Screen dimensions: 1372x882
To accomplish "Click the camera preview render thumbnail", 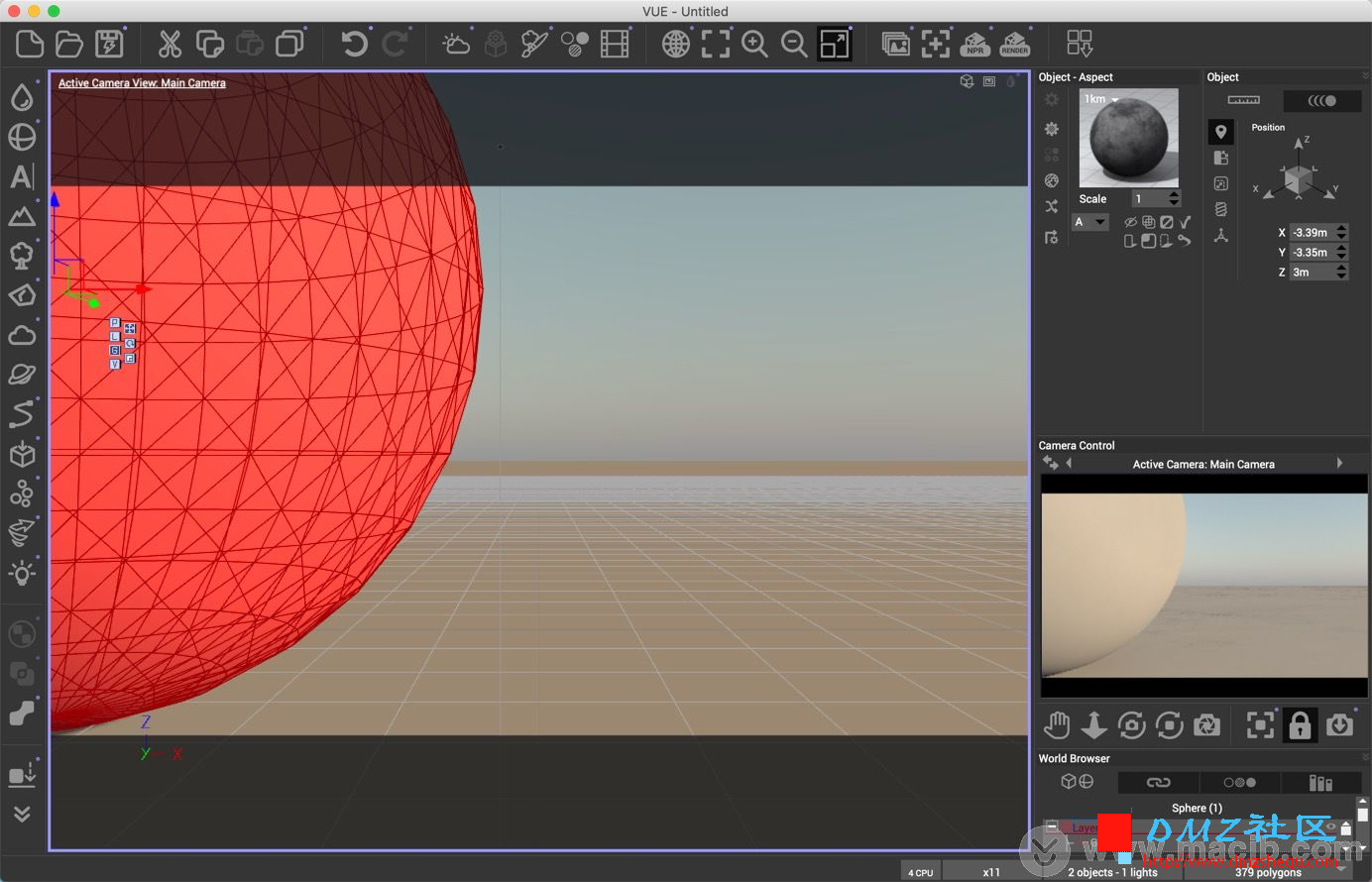I will tap(1204, 586).
